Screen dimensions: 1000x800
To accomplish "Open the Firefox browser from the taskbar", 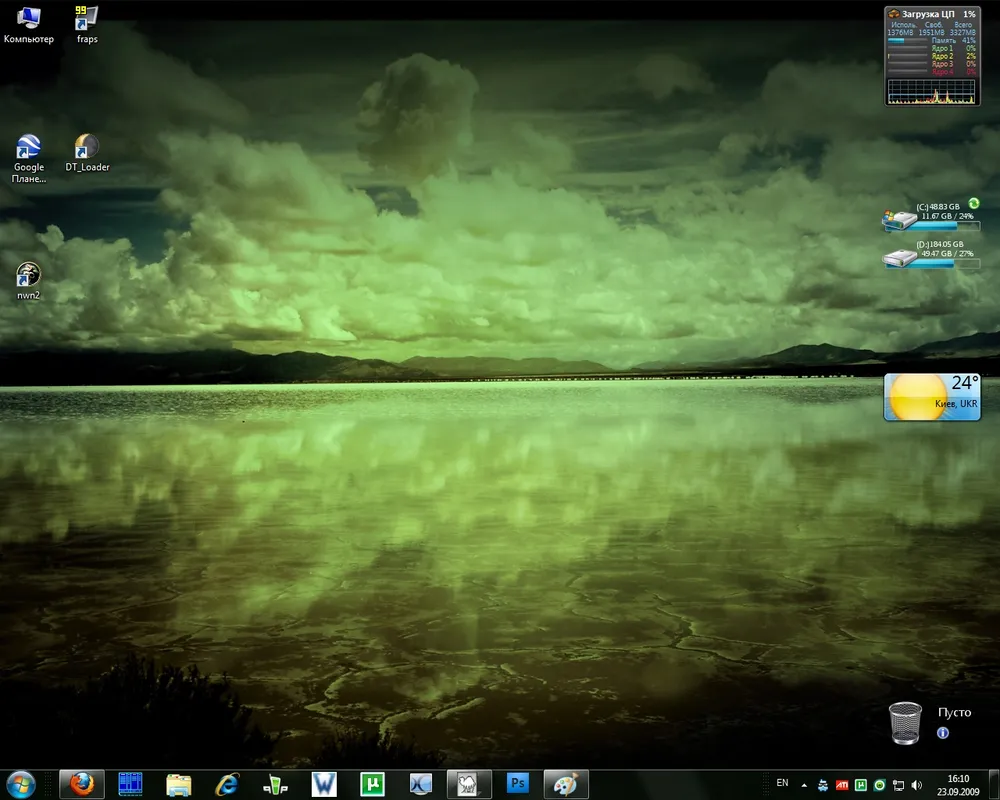I will (x=81, y=784).
